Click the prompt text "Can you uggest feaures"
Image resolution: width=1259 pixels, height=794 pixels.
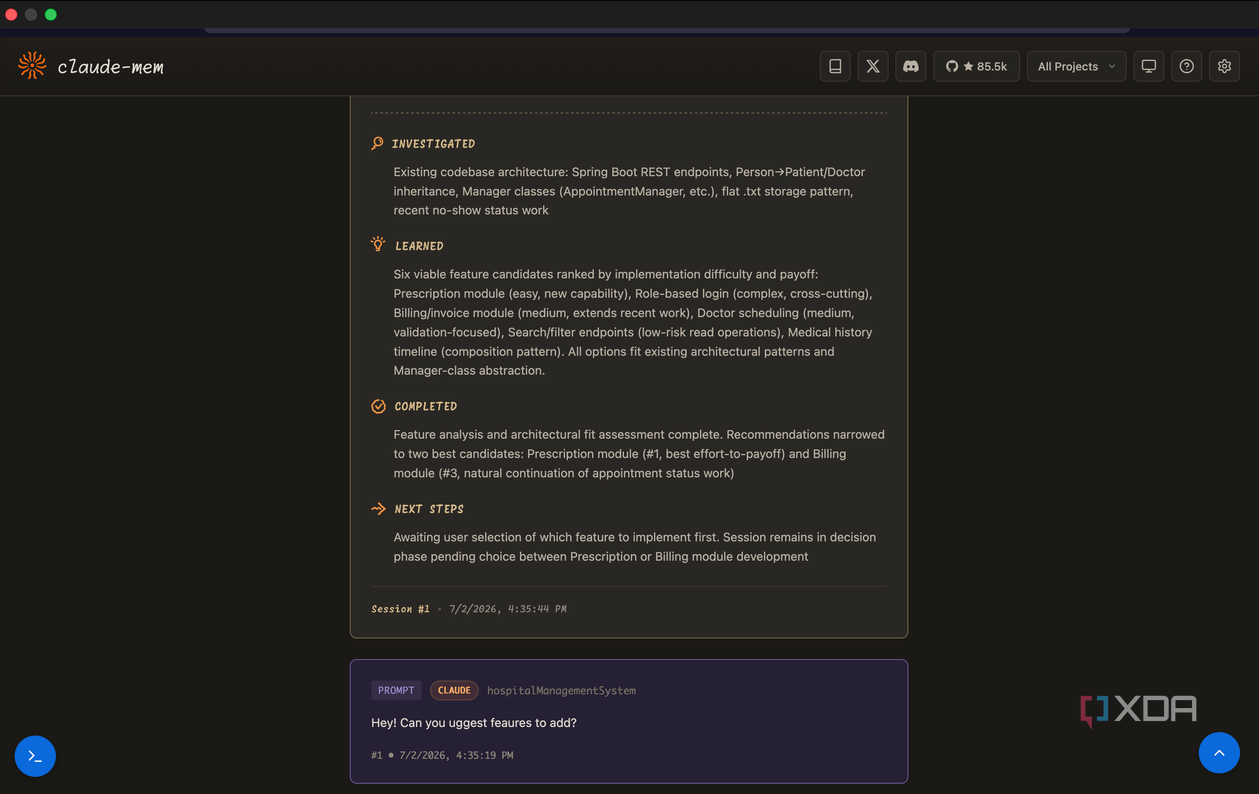click(472, 722)
